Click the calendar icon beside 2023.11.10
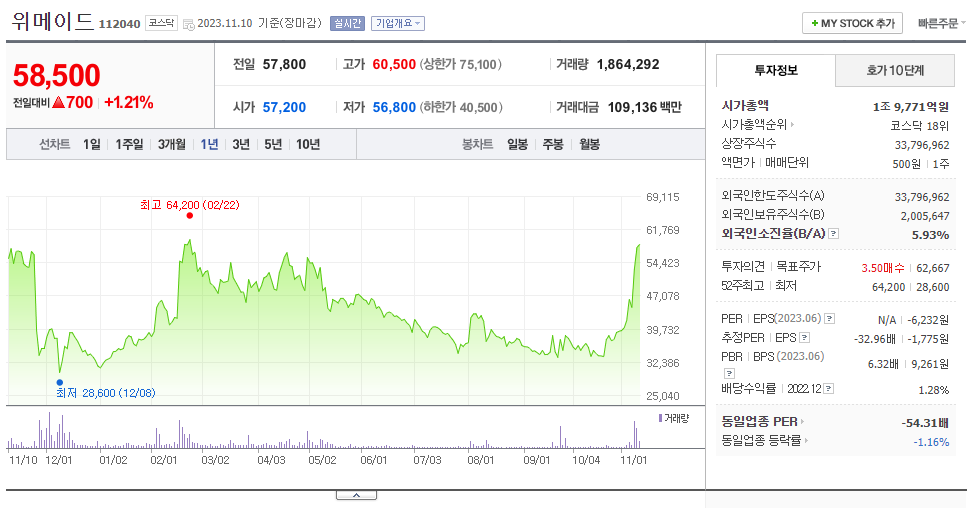The image size is (975, 508). (x=188, y=25)
